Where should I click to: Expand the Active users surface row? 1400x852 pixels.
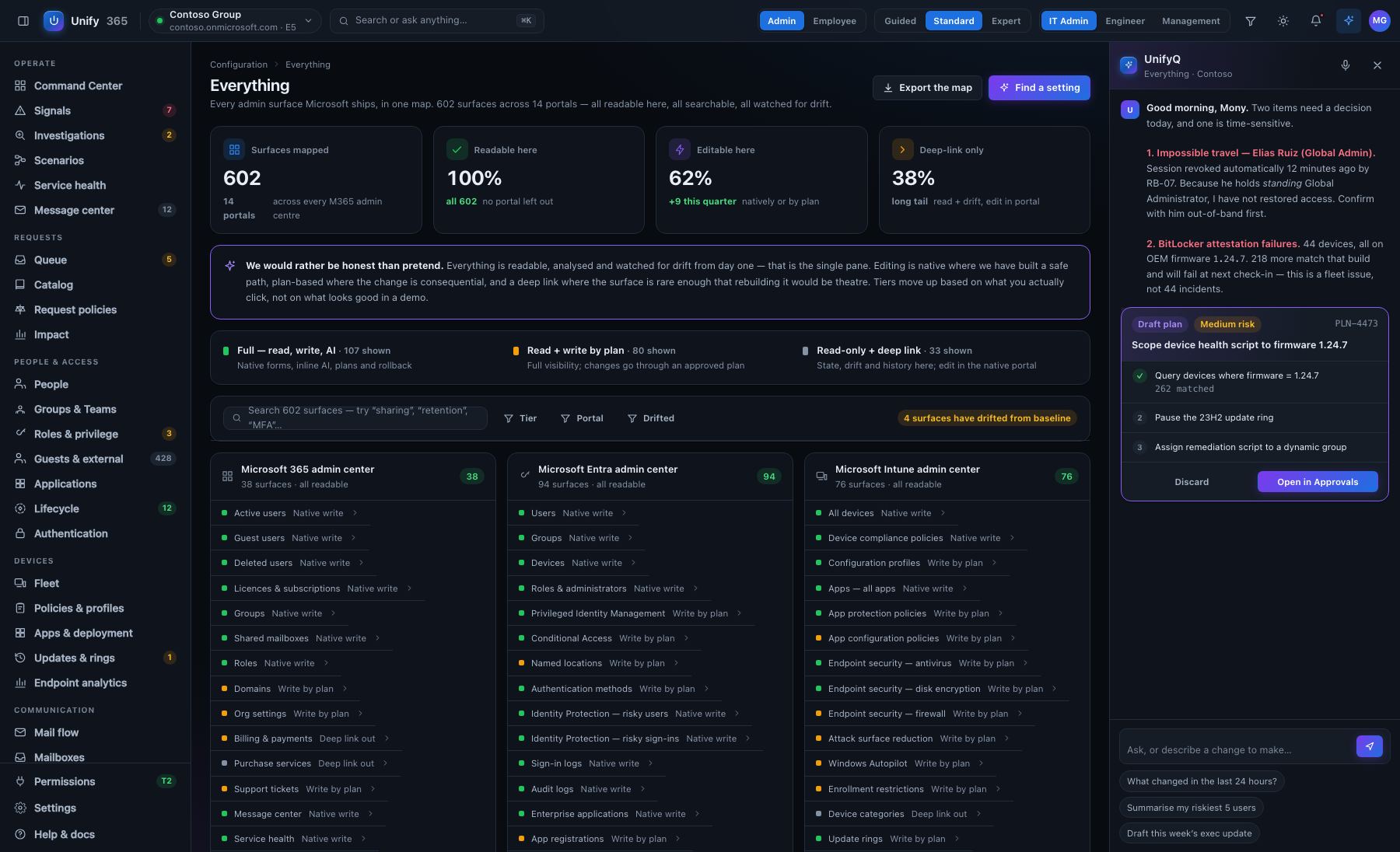[x=289, y=513]
